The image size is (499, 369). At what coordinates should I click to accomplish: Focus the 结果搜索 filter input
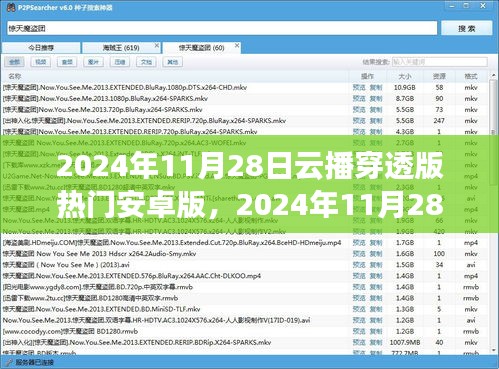pyautogui.click(x=440, y=62)
